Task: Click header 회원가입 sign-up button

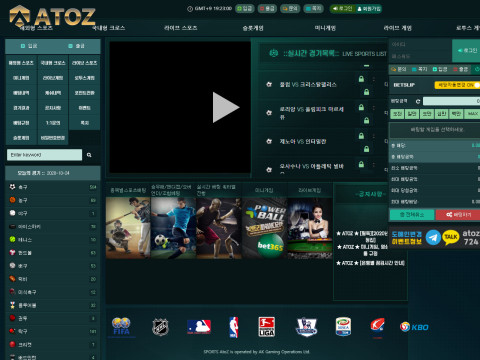Action: pos(369,9)
